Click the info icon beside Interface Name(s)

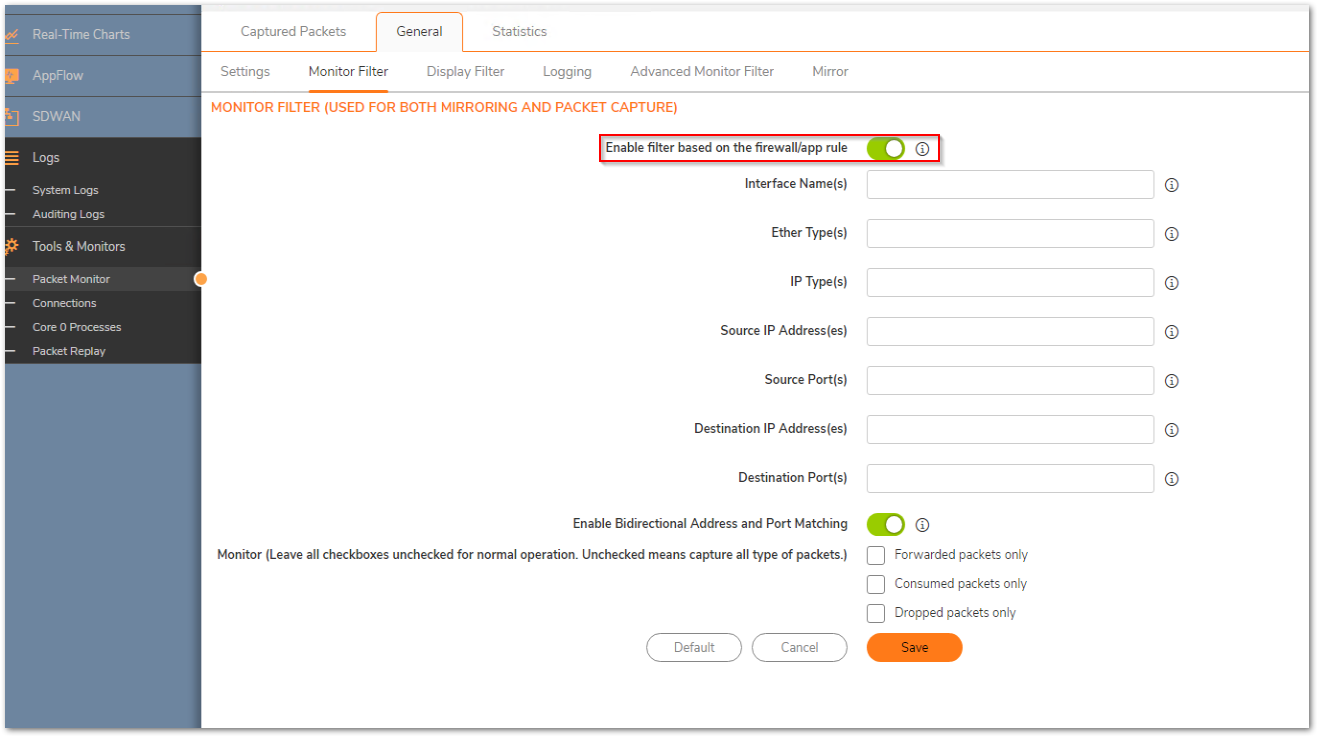pos(1171,185)
